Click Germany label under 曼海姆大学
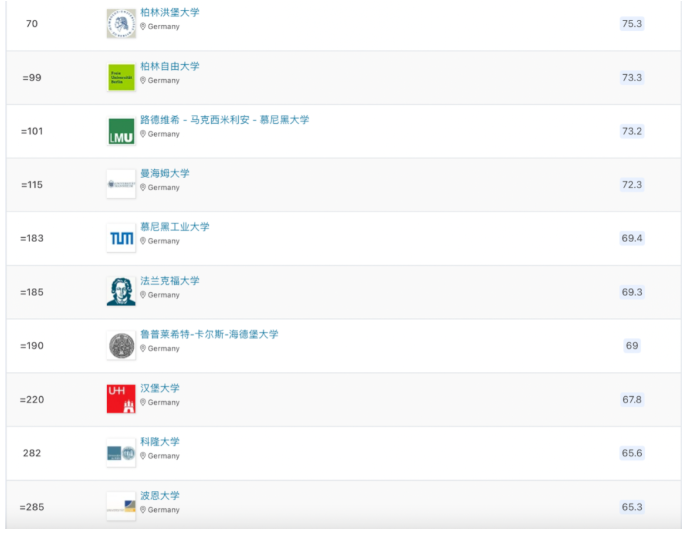The width and height of the screenshot is (689, 534). tap(163, 188)
